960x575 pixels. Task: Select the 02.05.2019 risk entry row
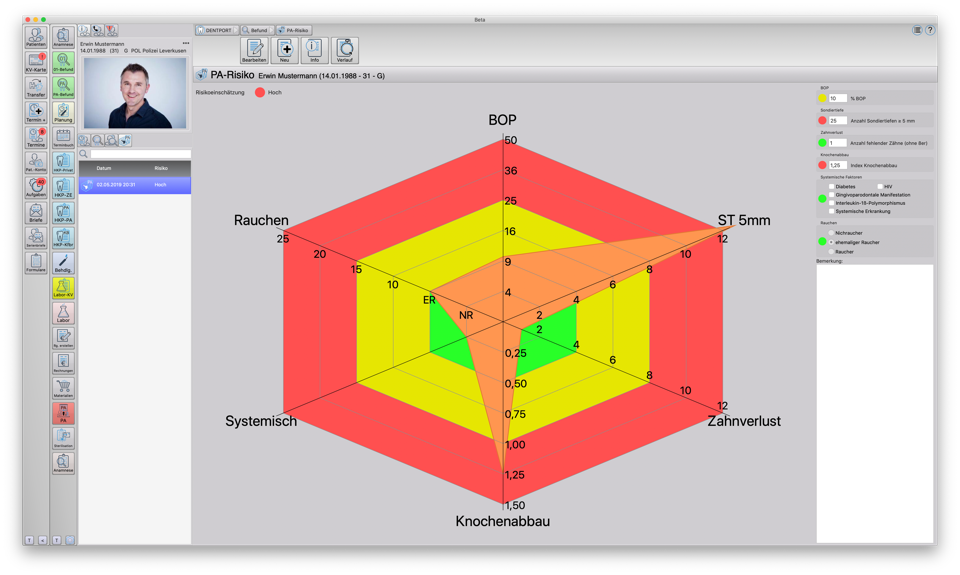pyautogui.click(x=134, y=185)
